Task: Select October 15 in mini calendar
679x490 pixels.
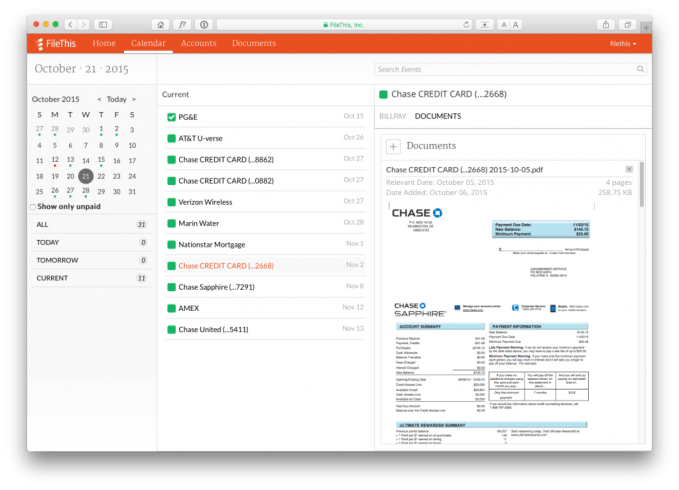Action: click(x=101, y=160)
